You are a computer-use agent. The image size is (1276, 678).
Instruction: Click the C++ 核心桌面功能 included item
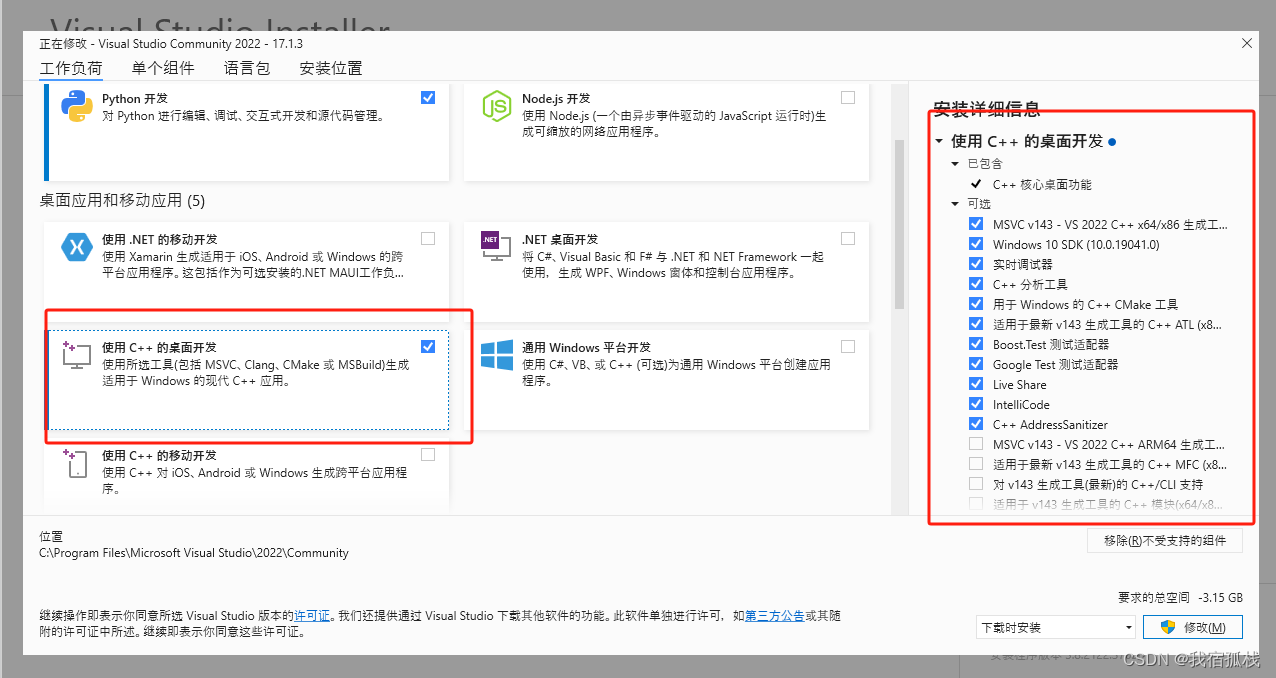[x=1042, y=184]
